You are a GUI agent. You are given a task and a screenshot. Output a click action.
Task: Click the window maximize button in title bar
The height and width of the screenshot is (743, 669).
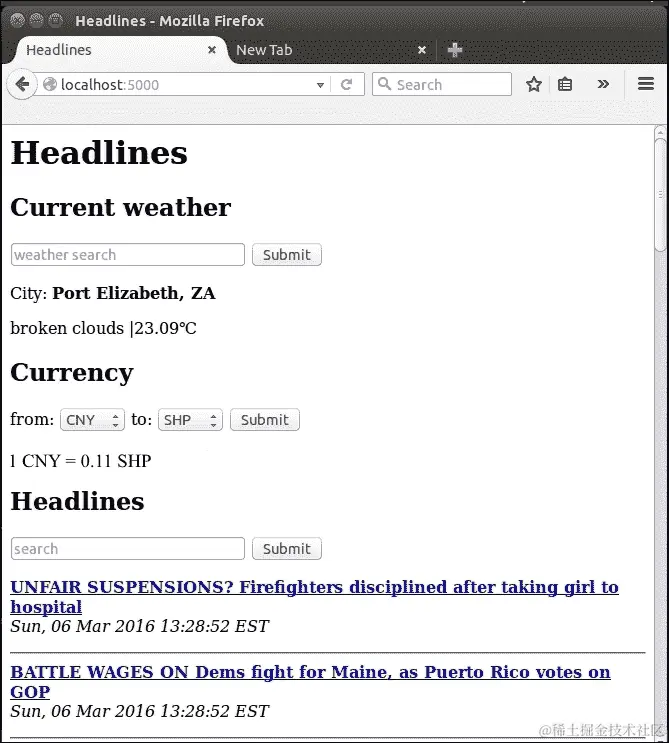tap(55, 20)
